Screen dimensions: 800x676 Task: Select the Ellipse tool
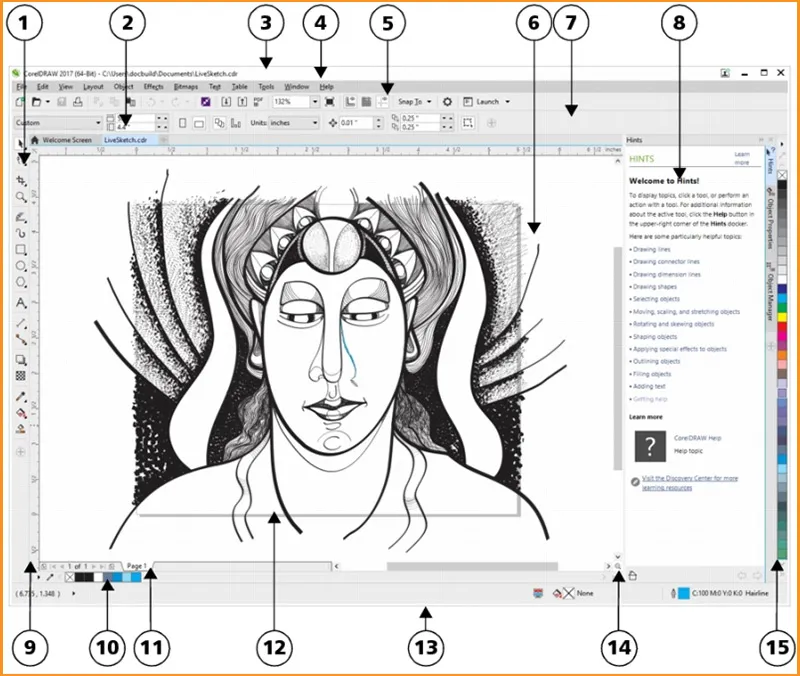(21, 266)
